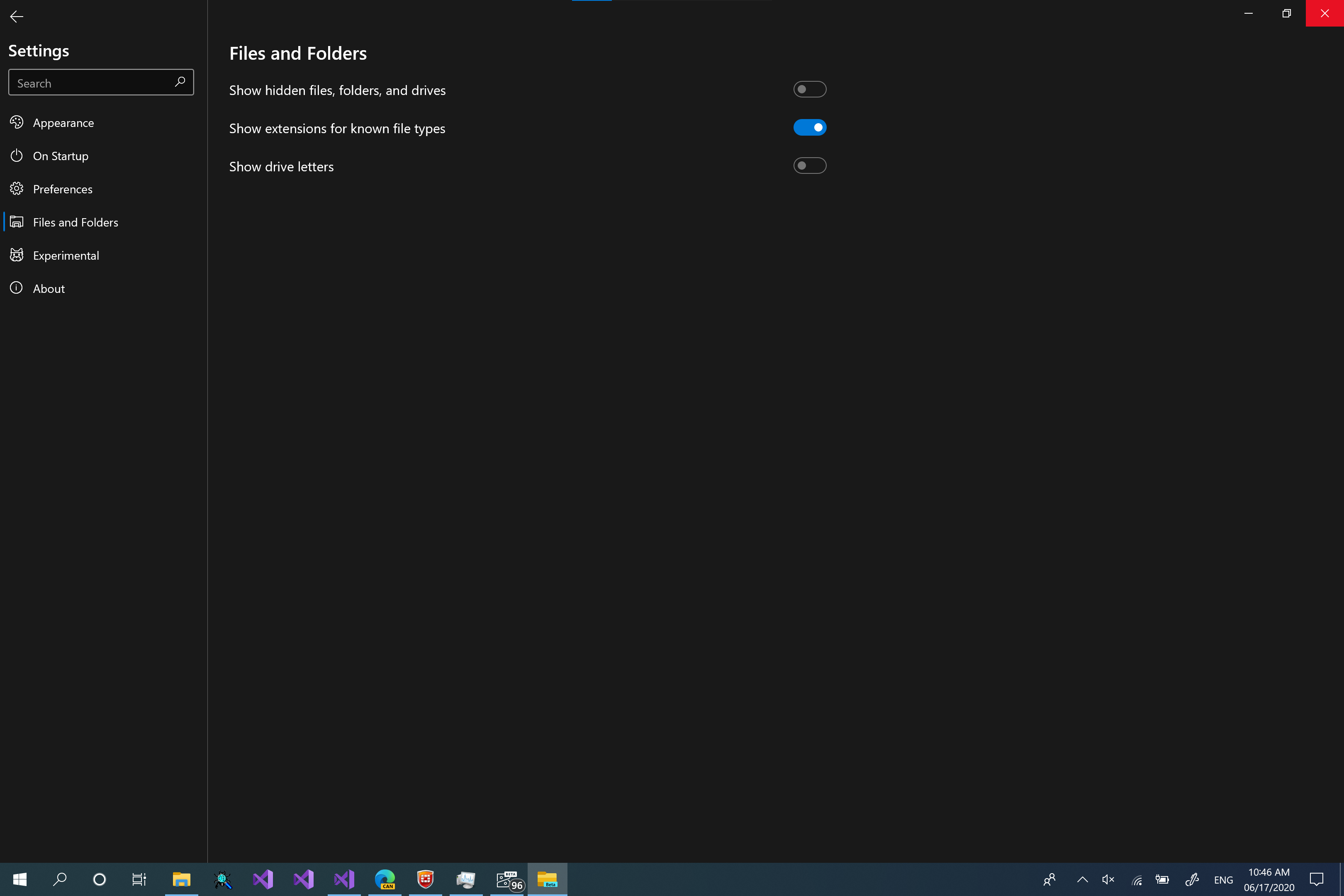Minimize the Settings window
This screenshot has width=1344, height=896.
[1249, 13]
